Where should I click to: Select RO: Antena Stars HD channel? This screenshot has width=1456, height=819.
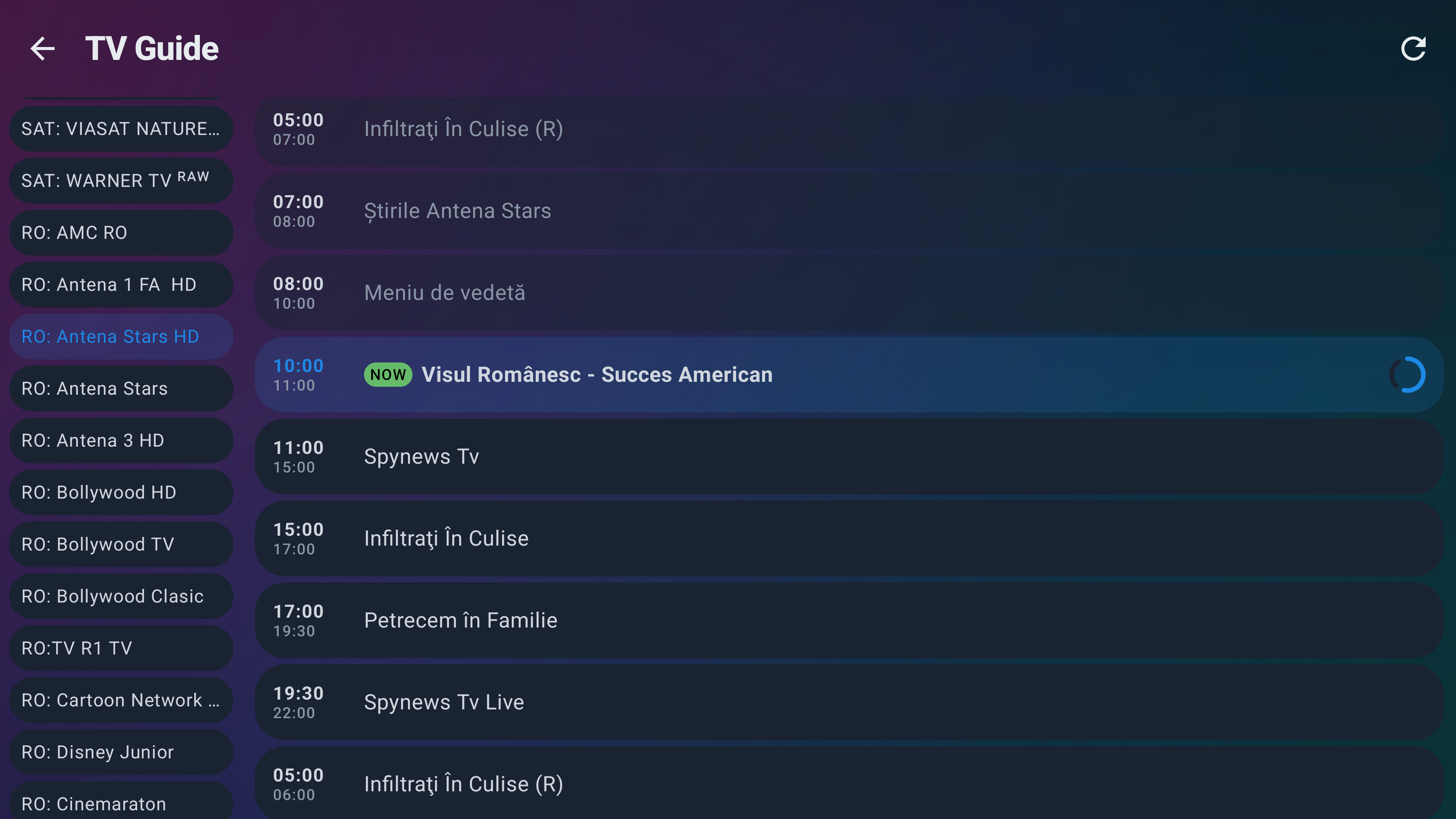pos(121,336)
